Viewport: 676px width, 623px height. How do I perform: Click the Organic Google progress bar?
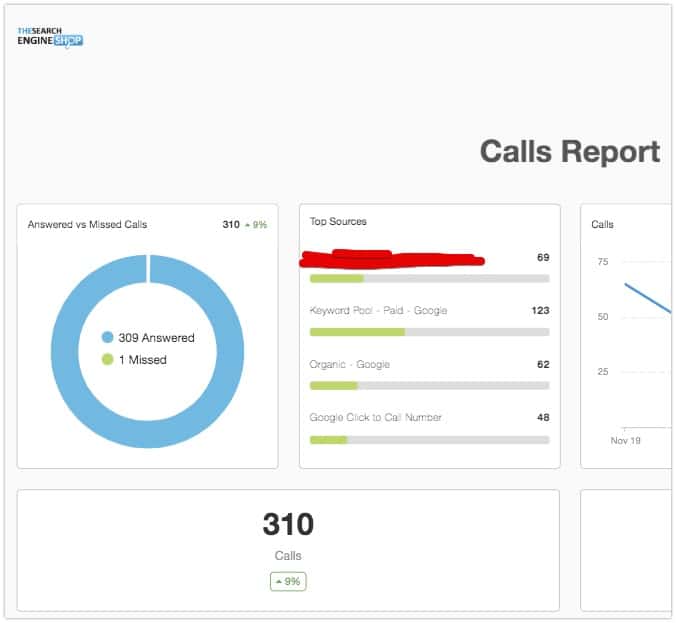point(430,385)
